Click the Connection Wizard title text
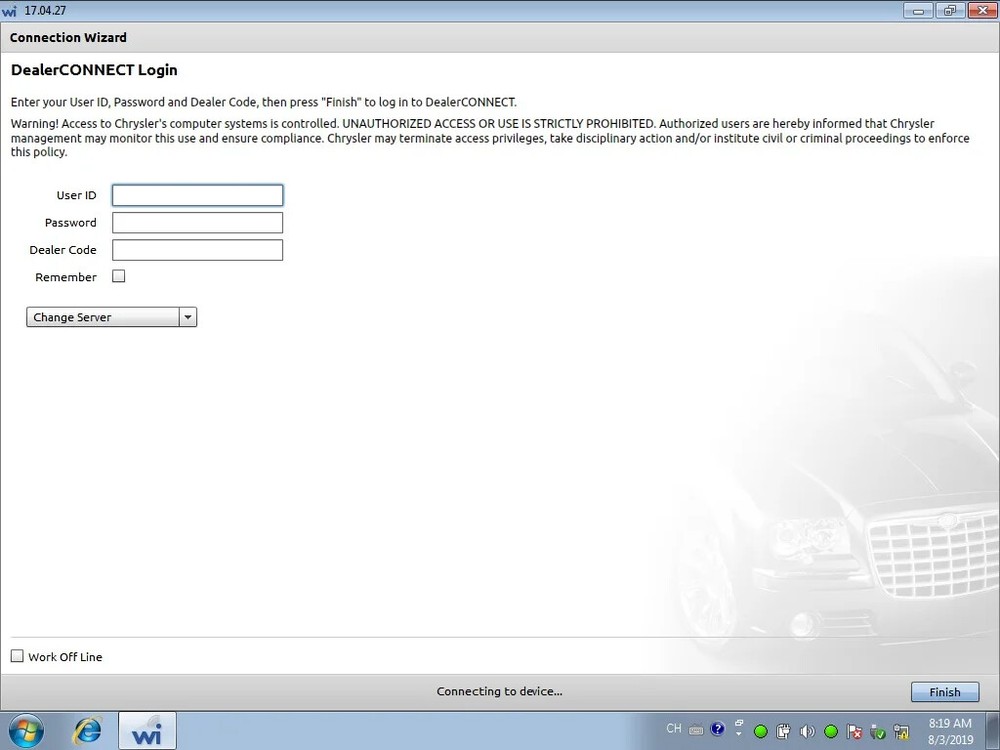1000x750 pixels. 68,38
